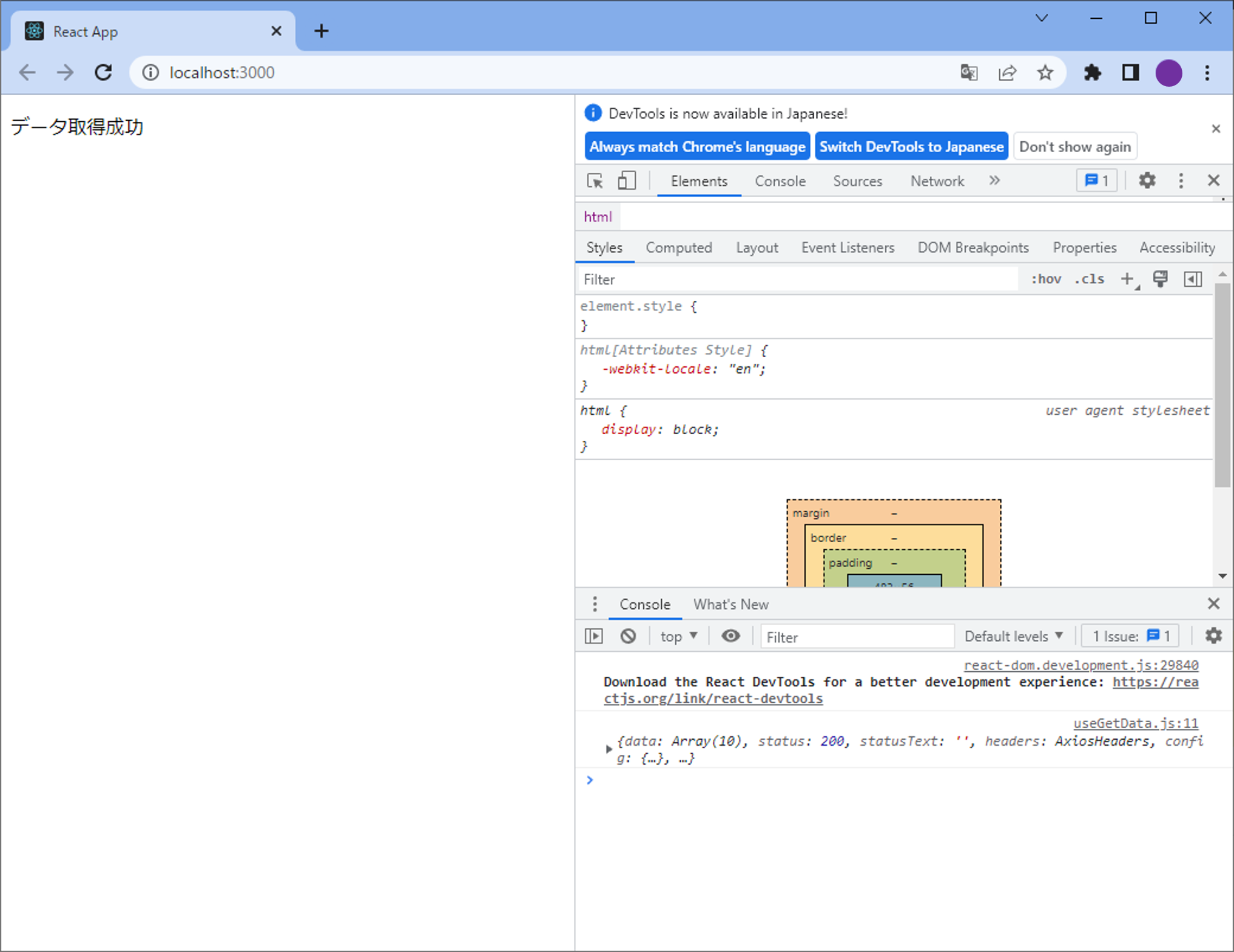This screenshot has width=1234, height=952.
Task: Open the purple profile avatar
Action: (1168, 73)
